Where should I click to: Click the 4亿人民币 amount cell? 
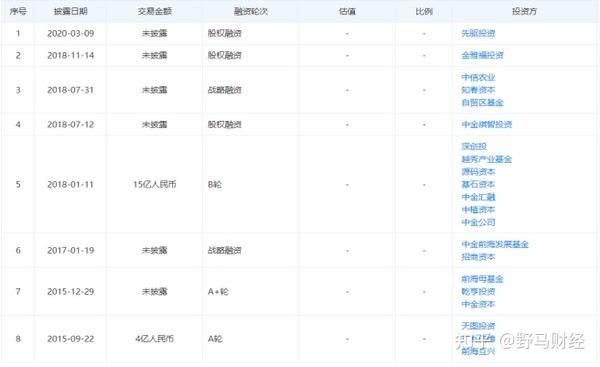pyautogui.click(x=155, y=339)
